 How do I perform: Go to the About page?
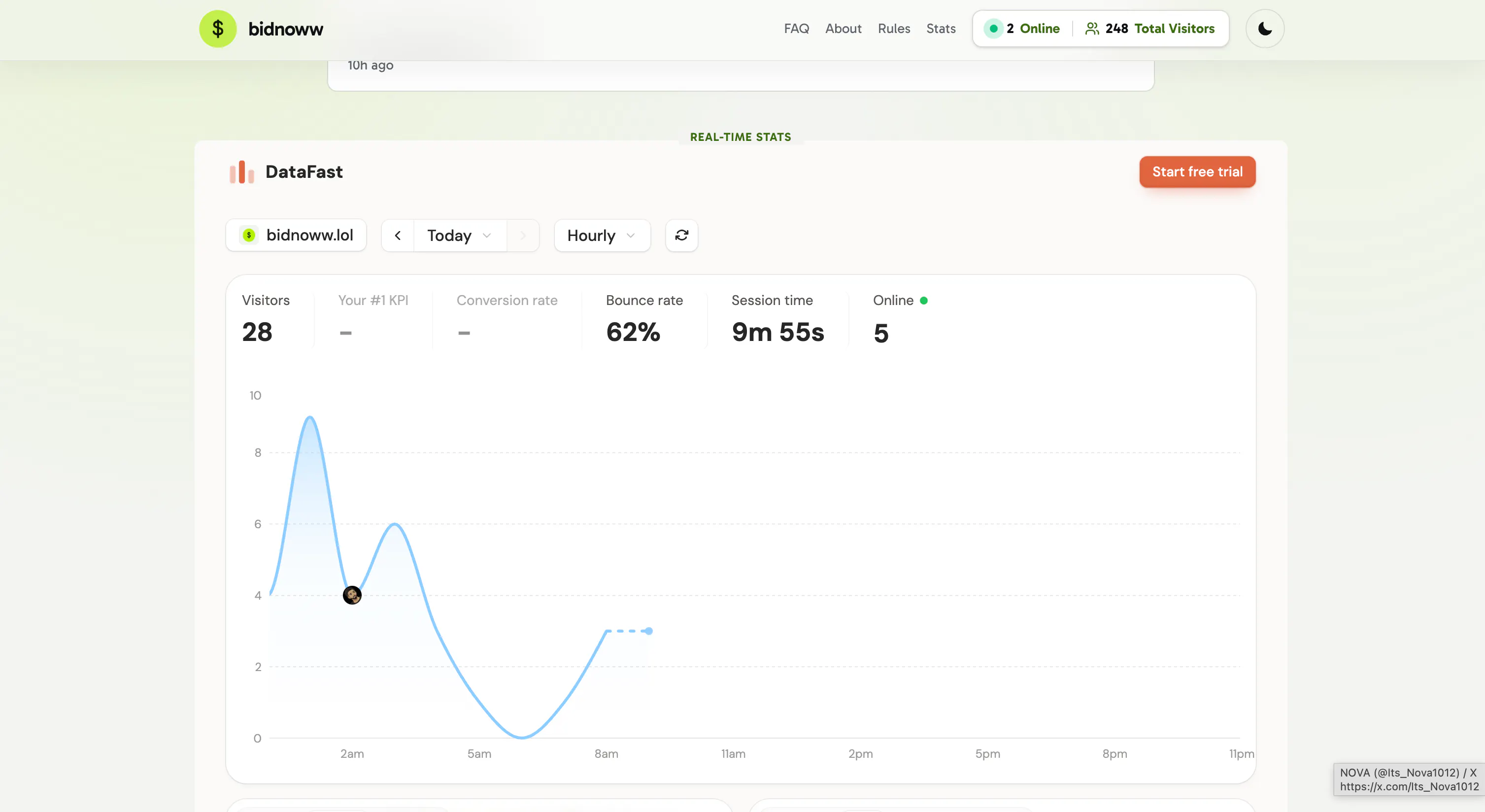point(843,28)
